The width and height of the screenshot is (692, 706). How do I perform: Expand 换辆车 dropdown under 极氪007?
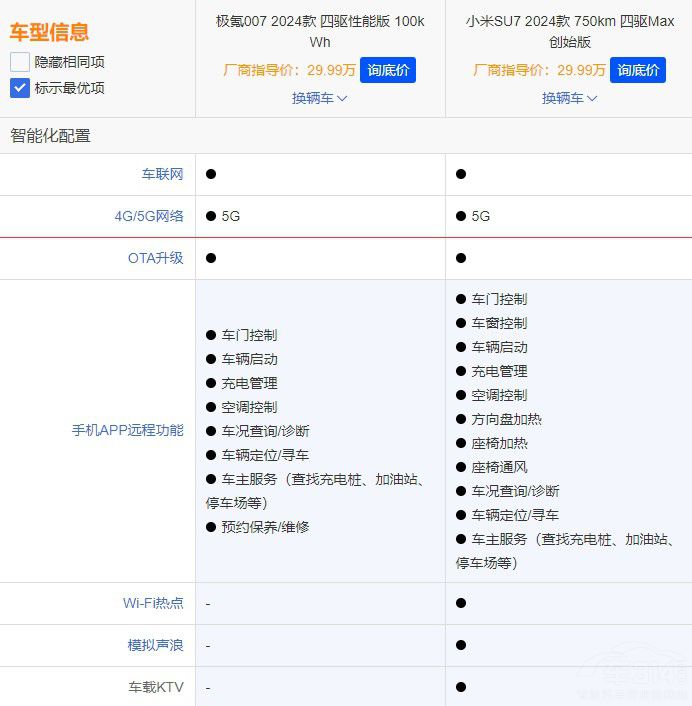pyautogui.click(x=320, y=98)
